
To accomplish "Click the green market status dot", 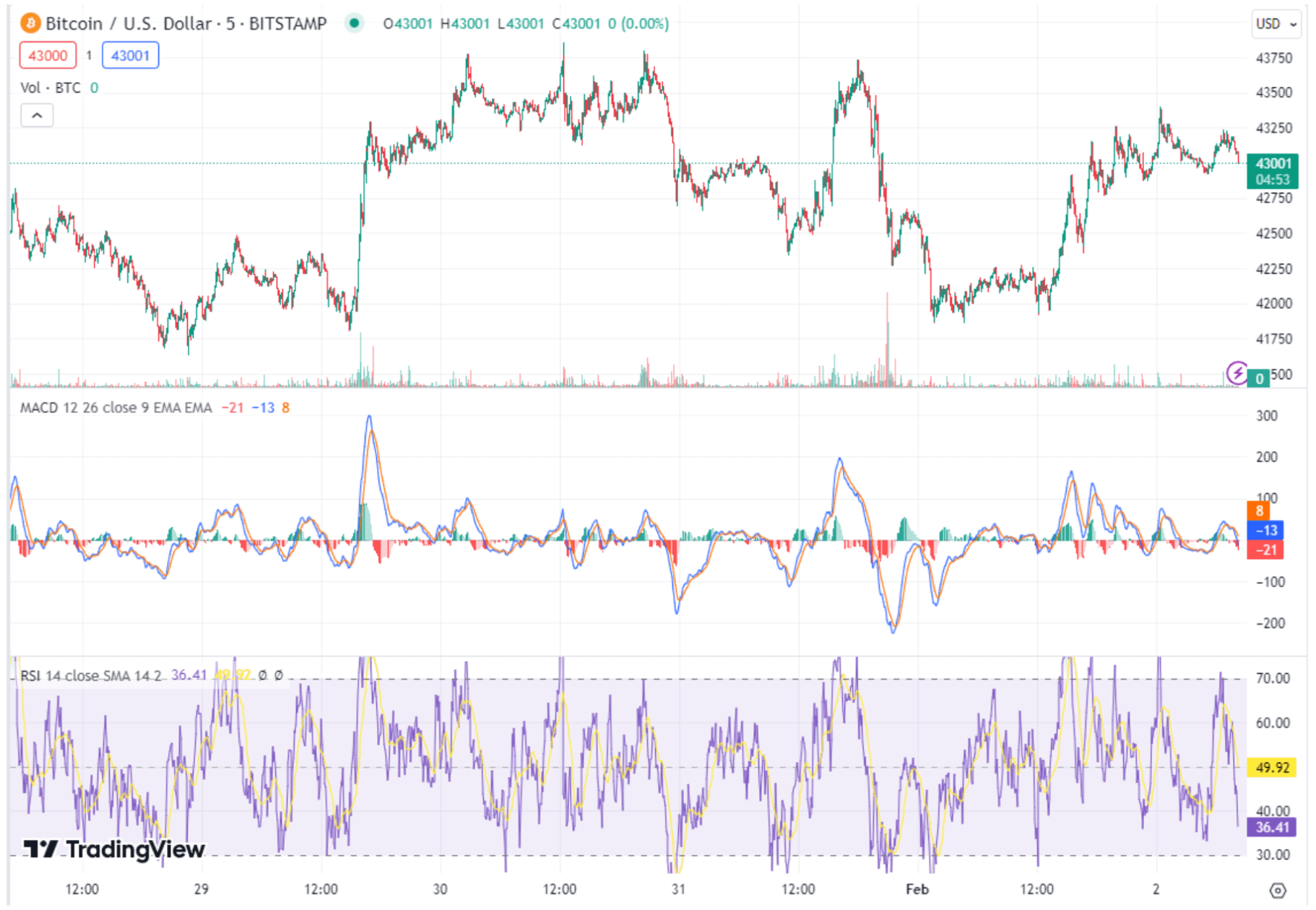I will click(x=354, y=23).
